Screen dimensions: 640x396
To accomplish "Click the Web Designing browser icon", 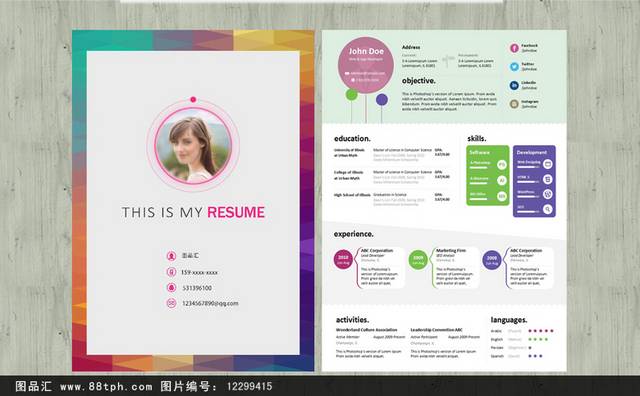I will pyautogui.click(x=548, y=164).
